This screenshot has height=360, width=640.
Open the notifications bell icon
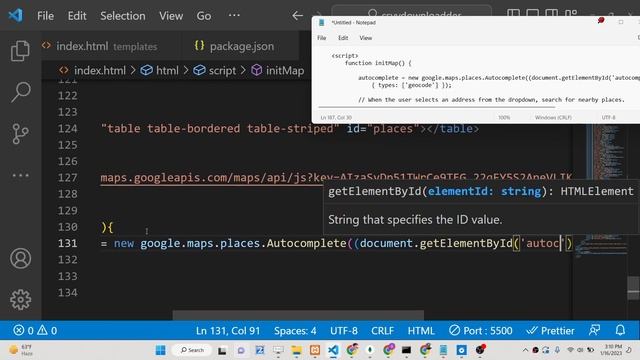pos(620,330)
